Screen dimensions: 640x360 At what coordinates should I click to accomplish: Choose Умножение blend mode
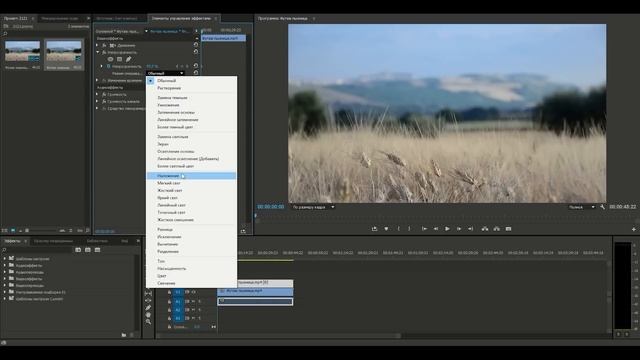click(x=191, y=105)
